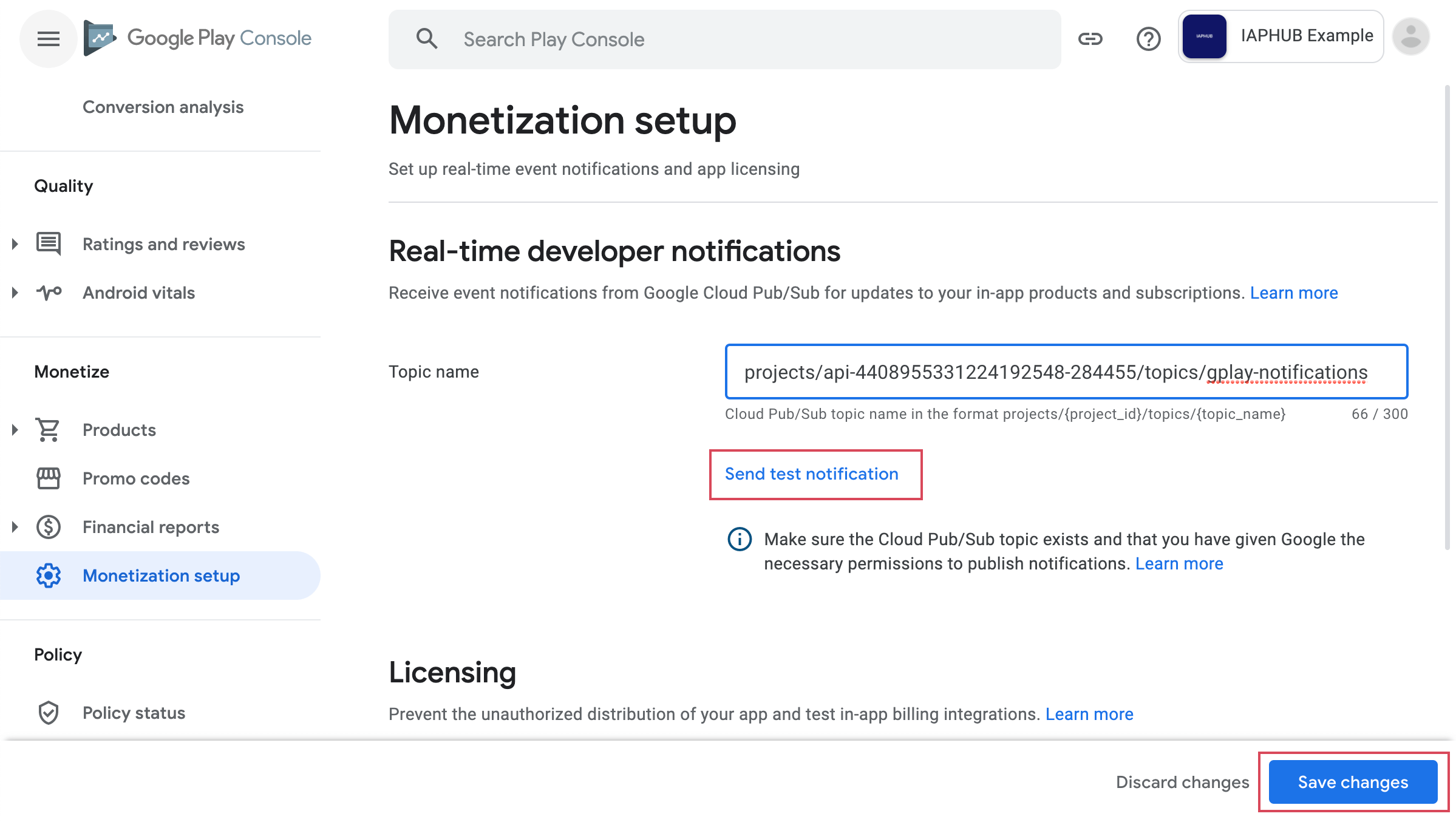
Task: Click Send test notification
Action: coord(811,474)
